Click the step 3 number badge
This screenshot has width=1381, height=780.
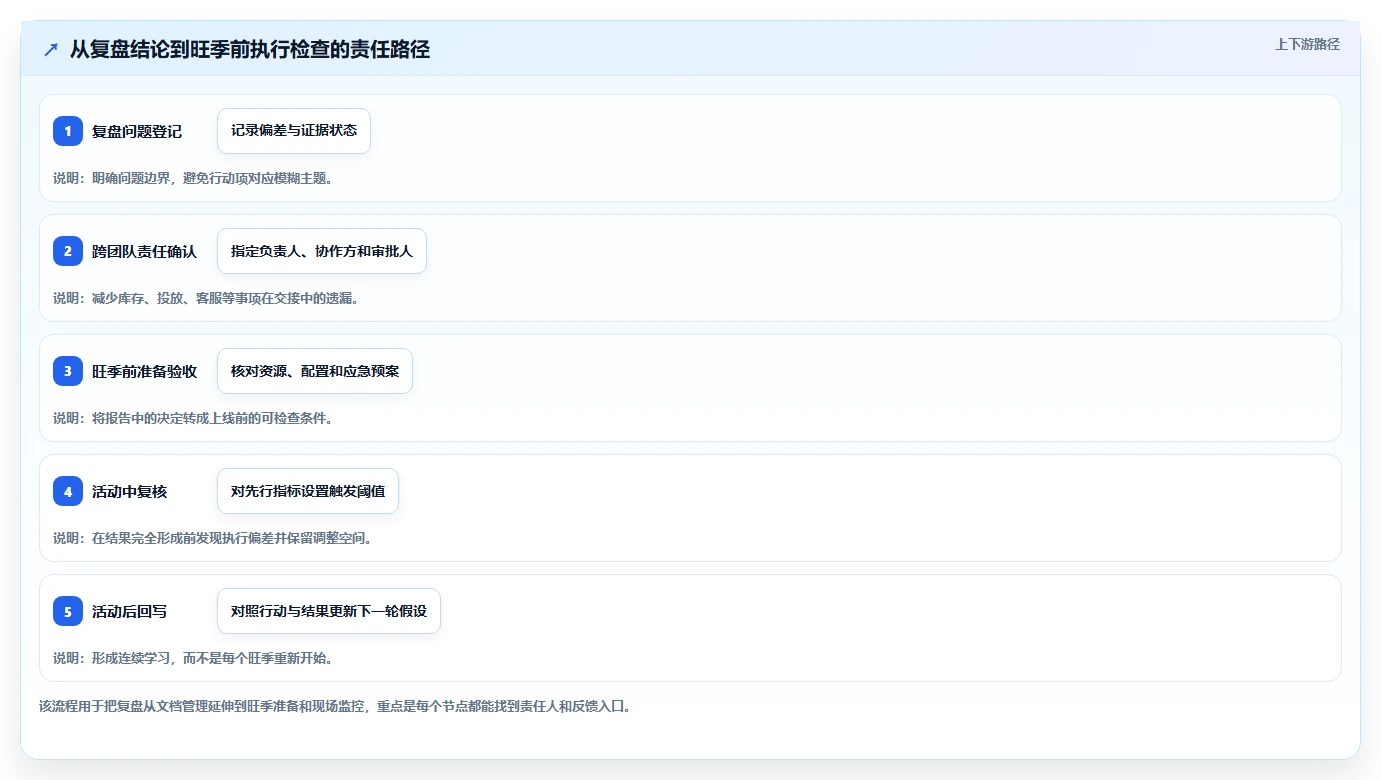coord(68,371)
